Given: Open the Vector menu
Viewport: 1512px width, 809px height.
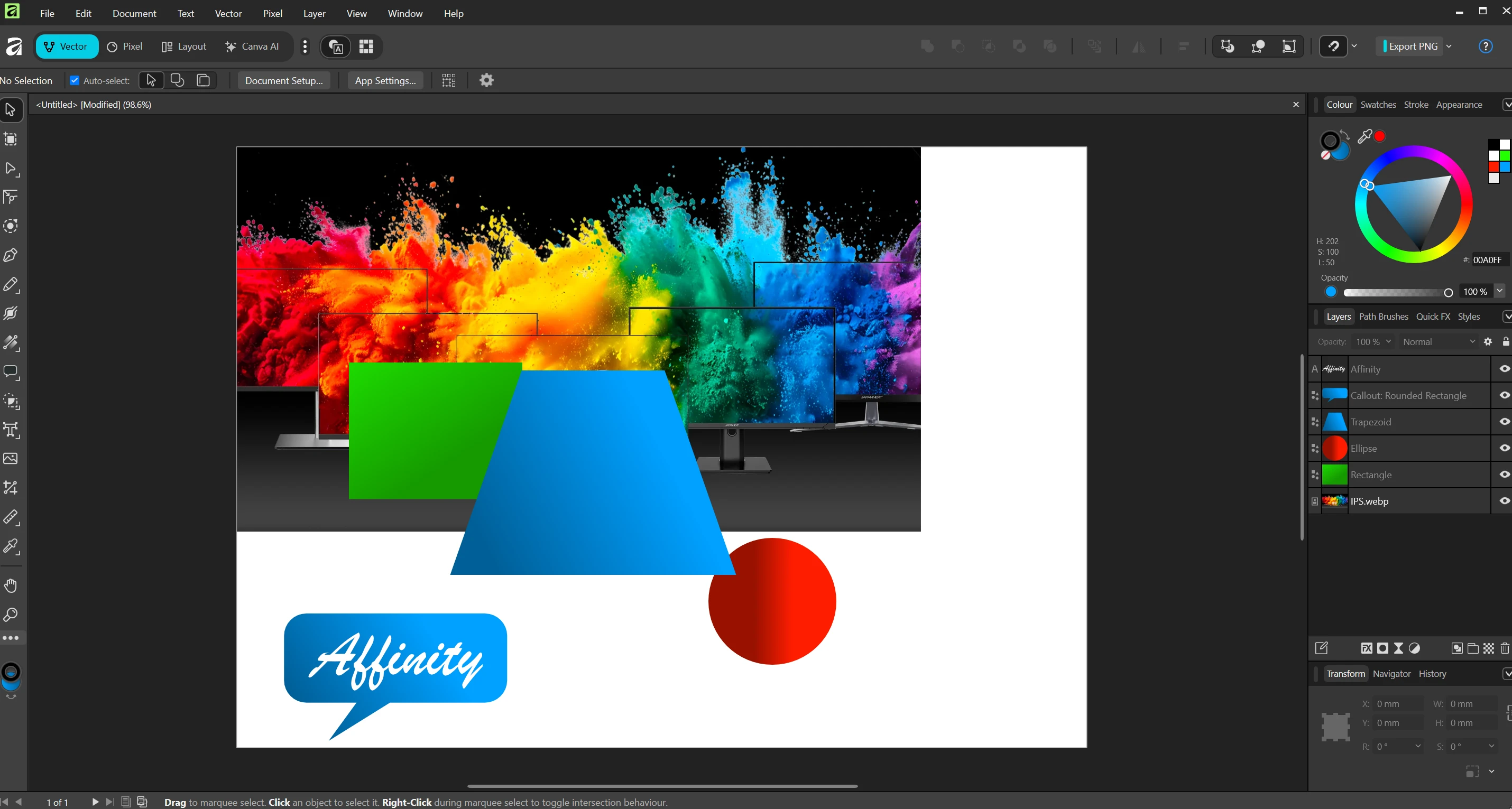Looking at the screenshot, I should [228, 13].
